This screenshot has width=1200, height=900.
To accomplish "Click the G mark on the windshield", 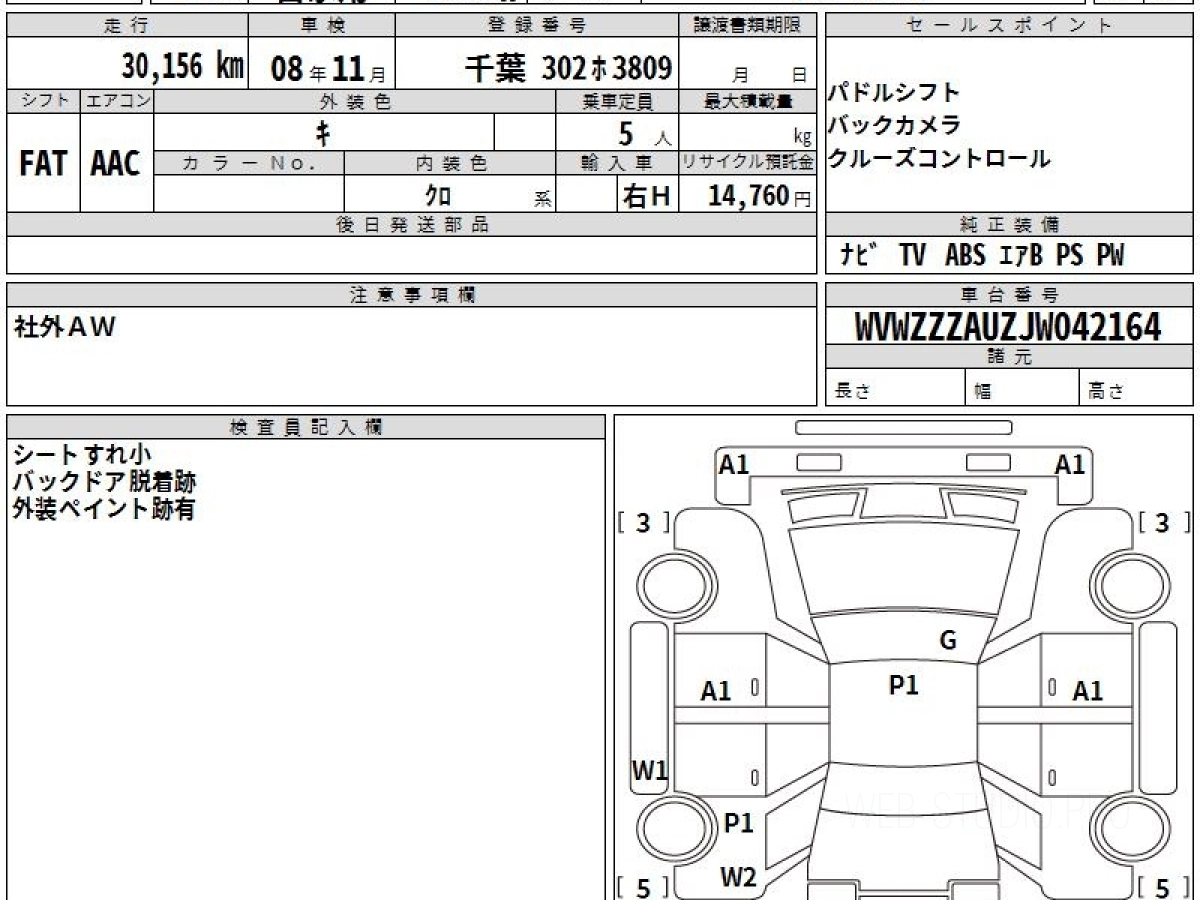I will pos(948,641).
